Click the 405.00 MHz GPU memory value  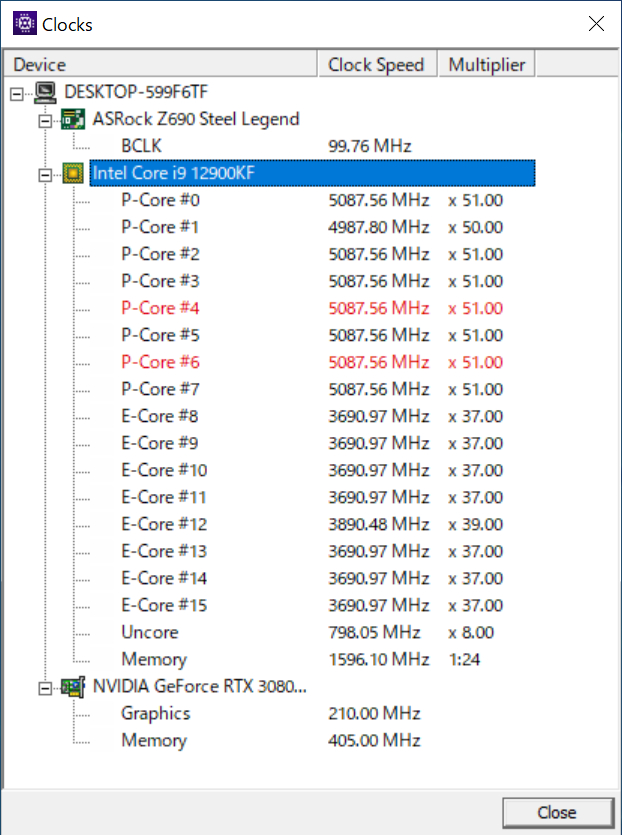pyautogui.click(x=374, y=741)
